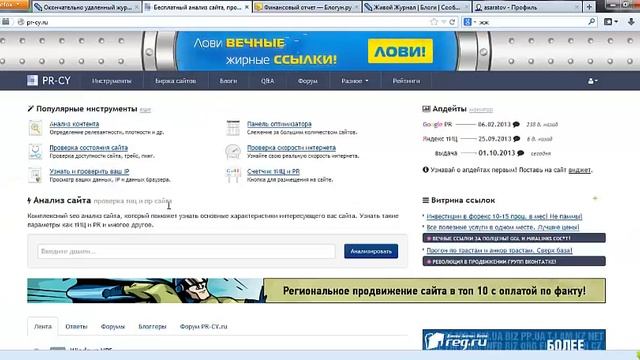This screenshot has width=640, height=360.
Task: Click the bookmark star in address bar
Action: (x=434, y=22)
